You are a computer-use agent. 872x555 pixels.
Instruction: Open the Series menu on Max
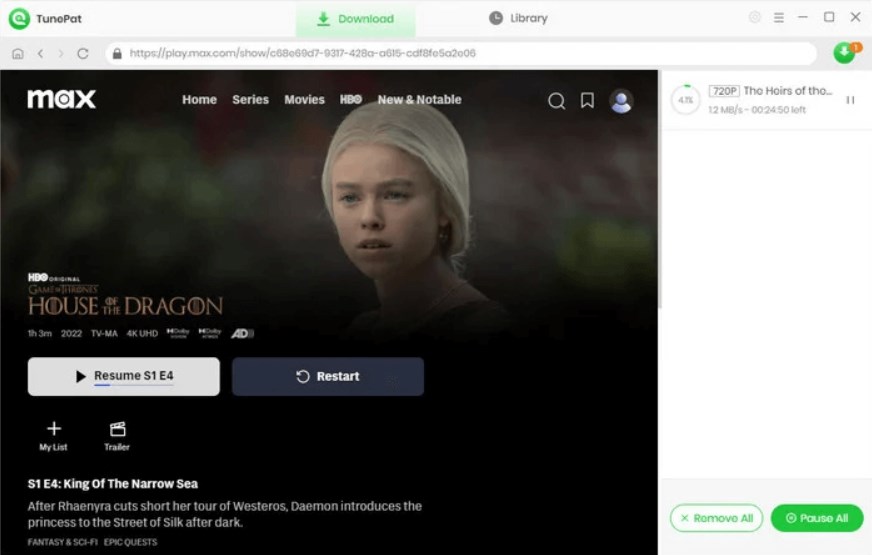click(250, 100)
